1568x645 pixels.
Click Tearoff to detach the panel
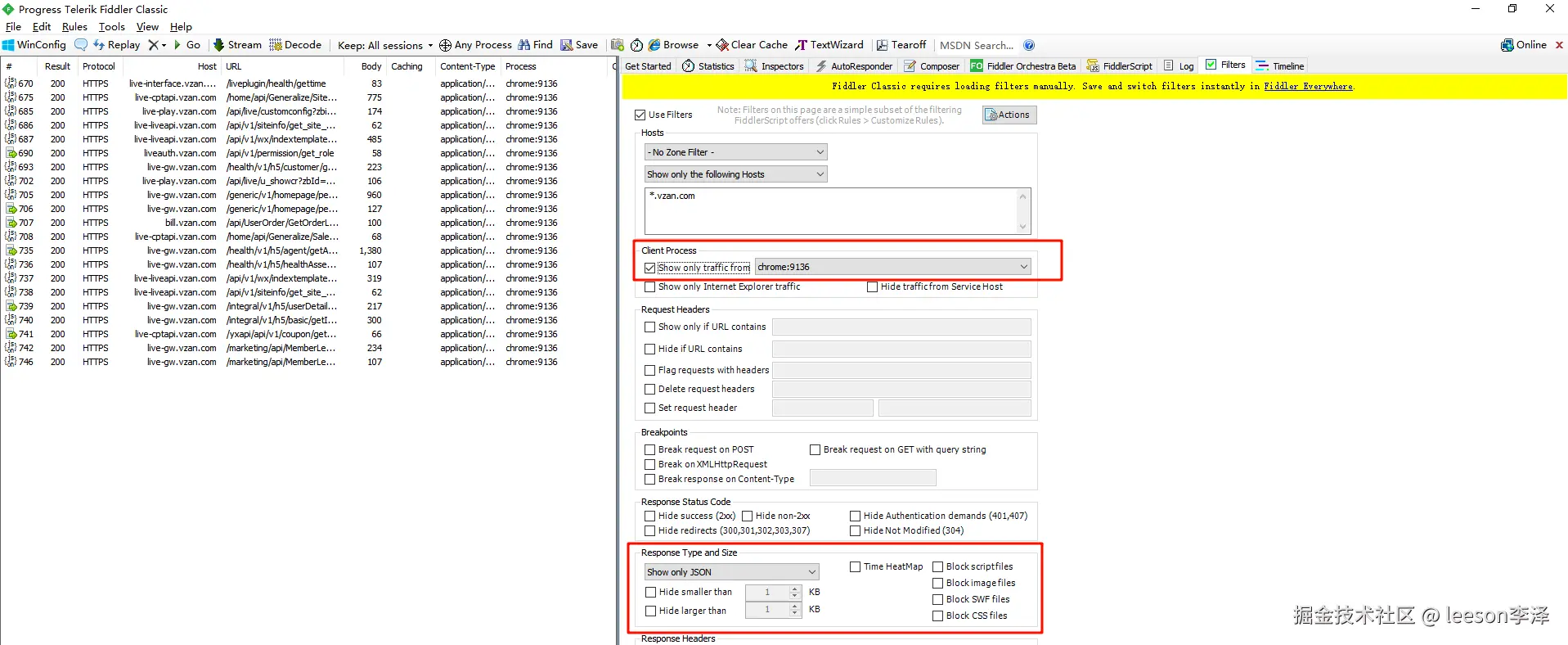(901, 45)
